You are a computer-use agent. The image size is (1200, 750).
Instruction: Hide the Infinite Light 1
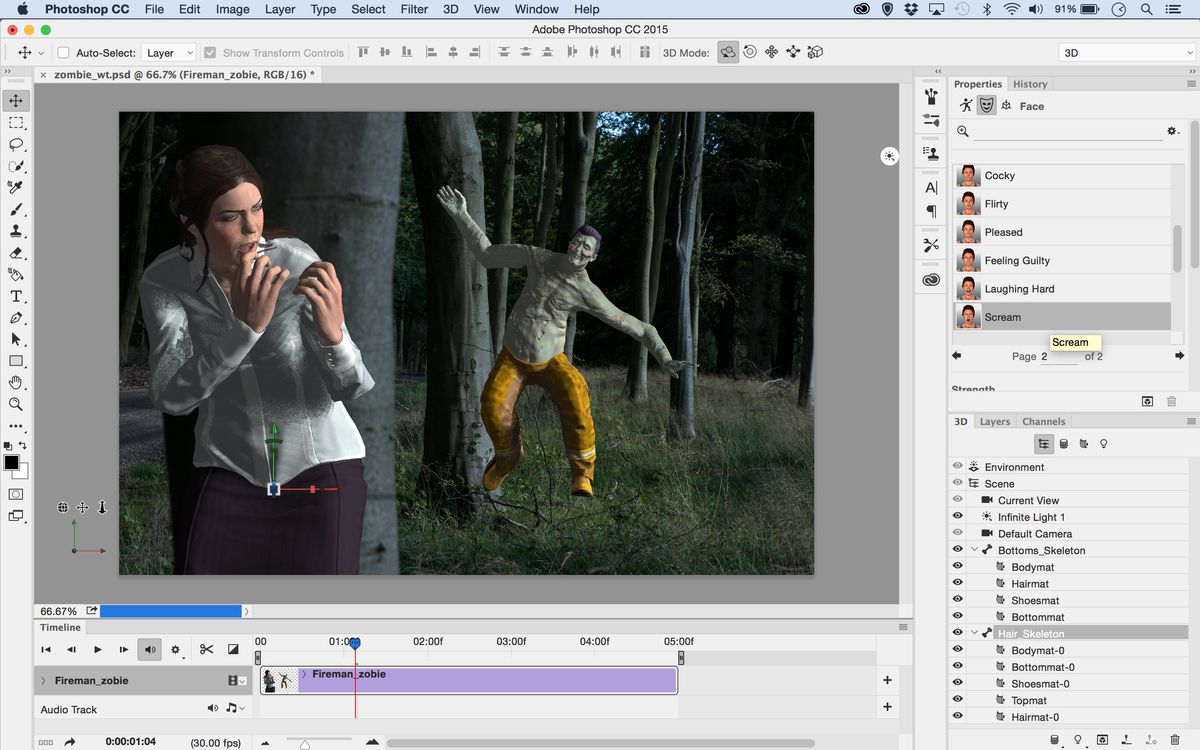coord(957,517)
